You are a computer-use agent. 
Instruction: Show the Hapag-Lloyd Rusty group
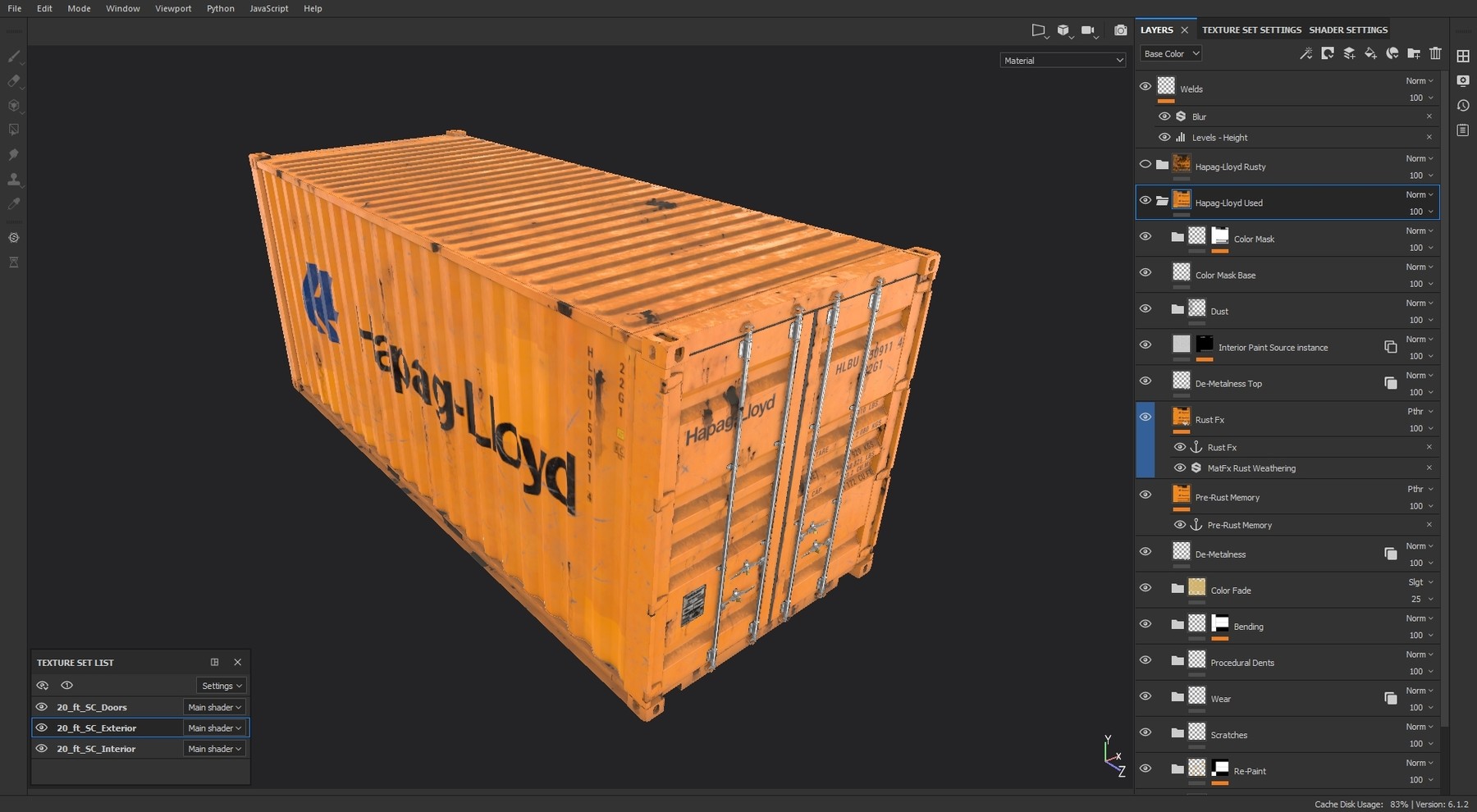click(x=1145, y=164)
